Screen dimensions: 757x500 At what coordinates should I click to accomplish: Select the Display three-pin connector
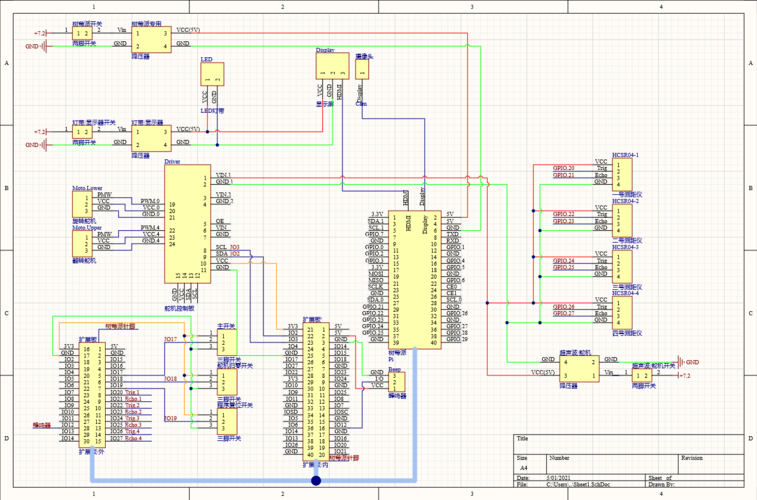pyautogui.click(x=332, y=66)
